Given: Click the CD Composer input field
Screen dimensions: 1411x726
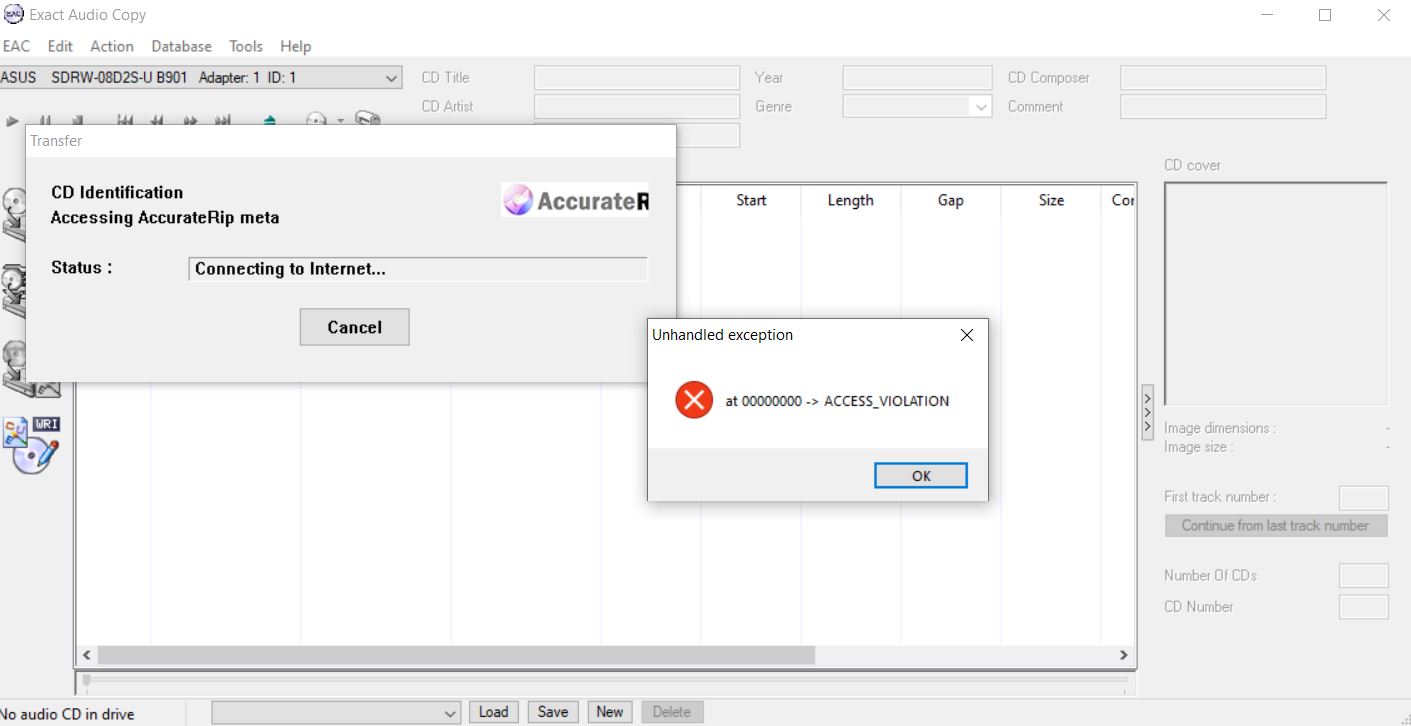Looking at the screenshot, I should [1223, 78].
